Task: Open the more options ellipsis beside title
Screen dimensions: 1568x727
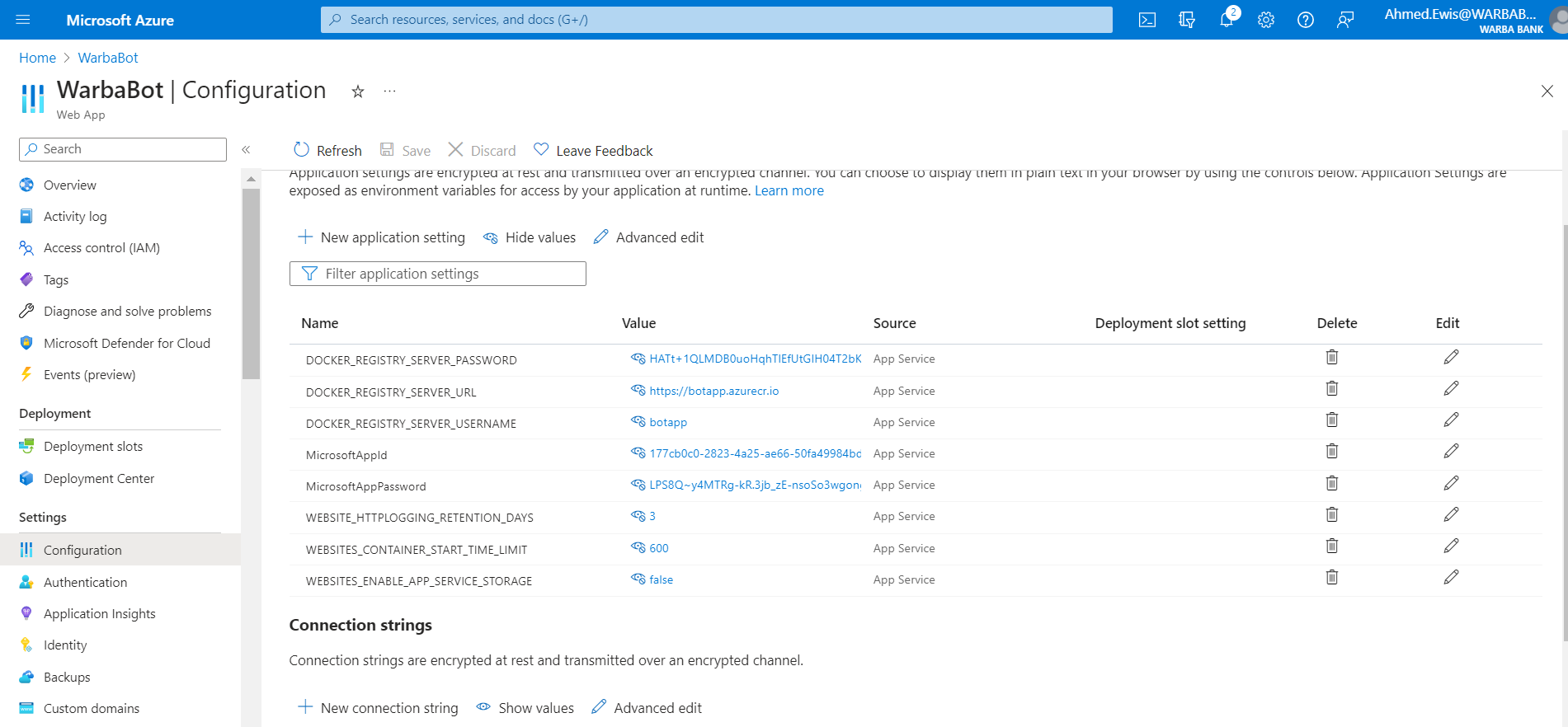Action: 390,91
